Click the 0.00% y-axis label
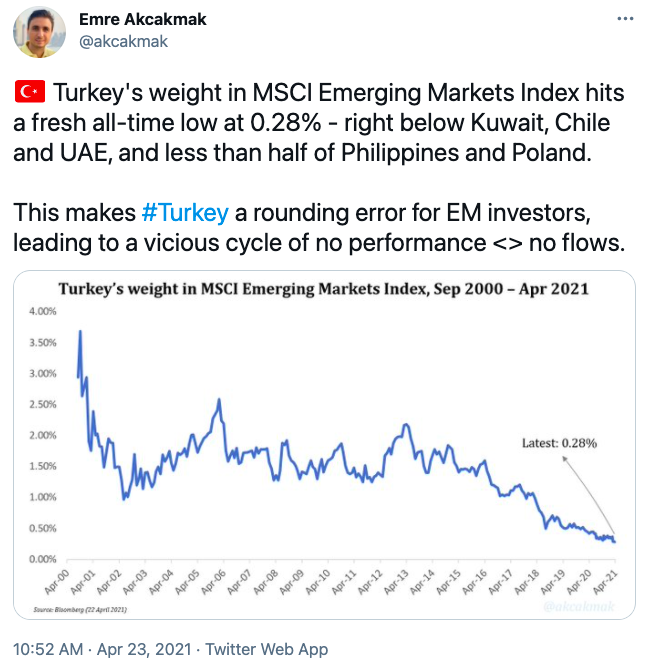 click(x=44, y=558)
